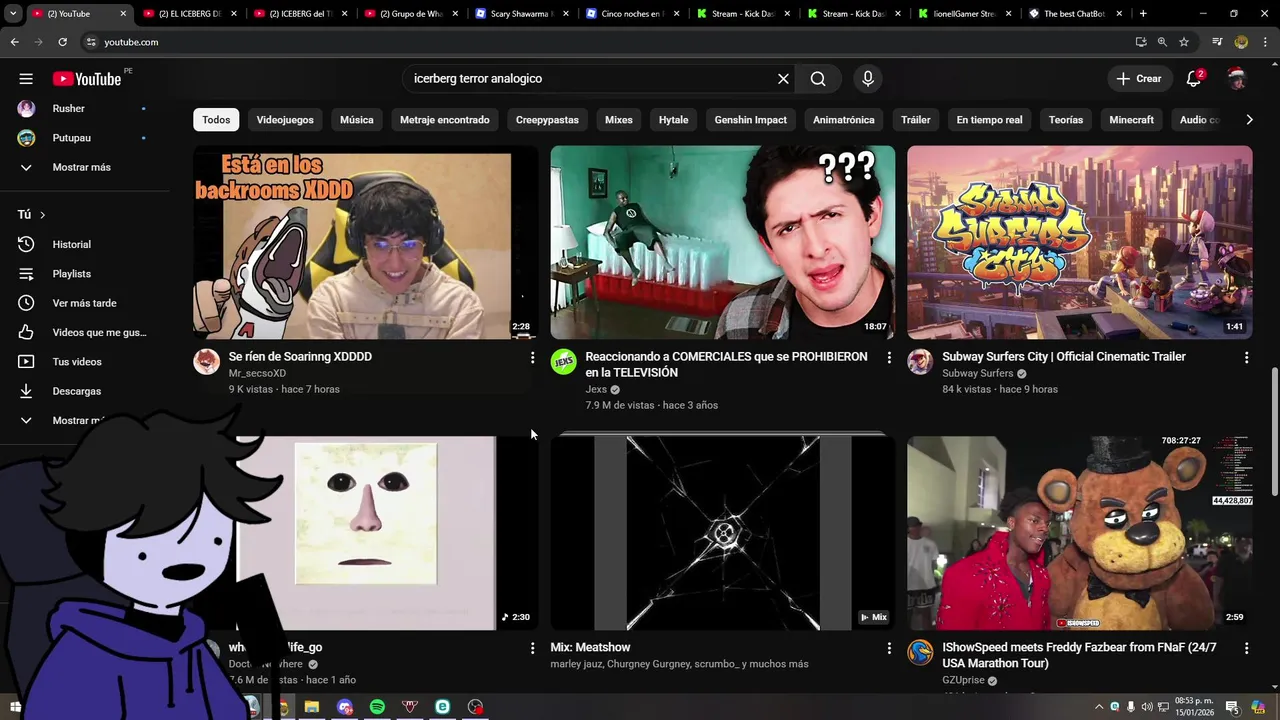Image resolution: width=1280 pixels, height=720 pixels.
Task: Open Ver más tarde in the sidebar
Action: tap(84, 303)
